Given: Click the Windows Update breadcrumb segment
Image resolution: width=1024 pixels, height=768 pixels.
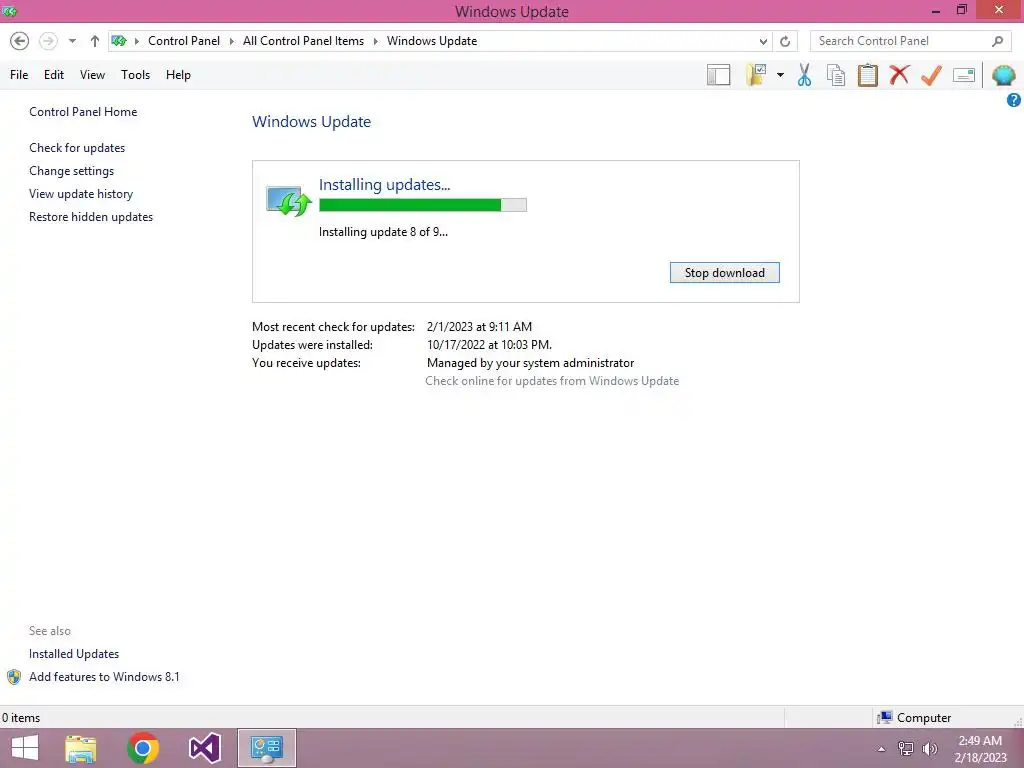Looking at the screenshot, I should click(x=432, y=41).
